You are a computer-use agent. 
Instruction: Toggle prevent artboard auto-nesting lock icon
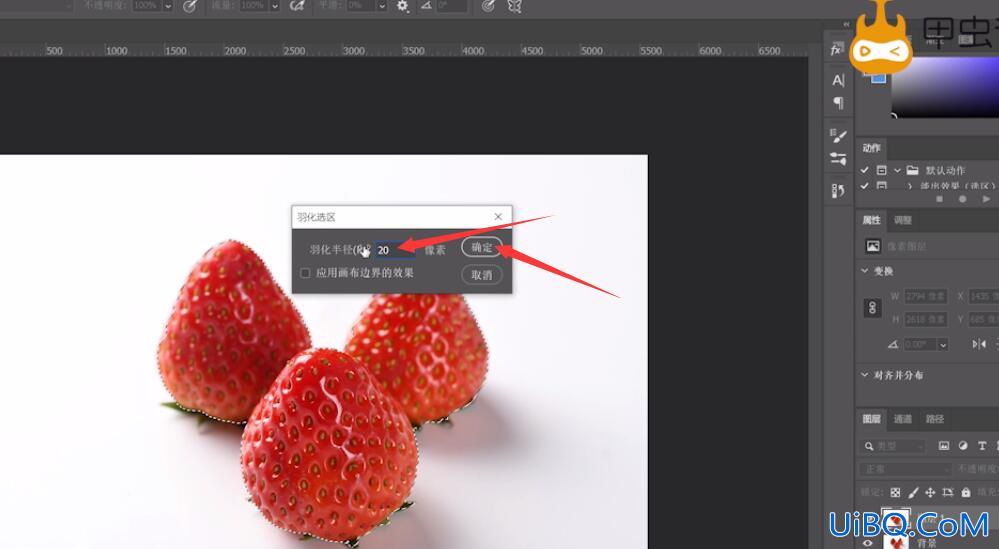click(948, 492)
